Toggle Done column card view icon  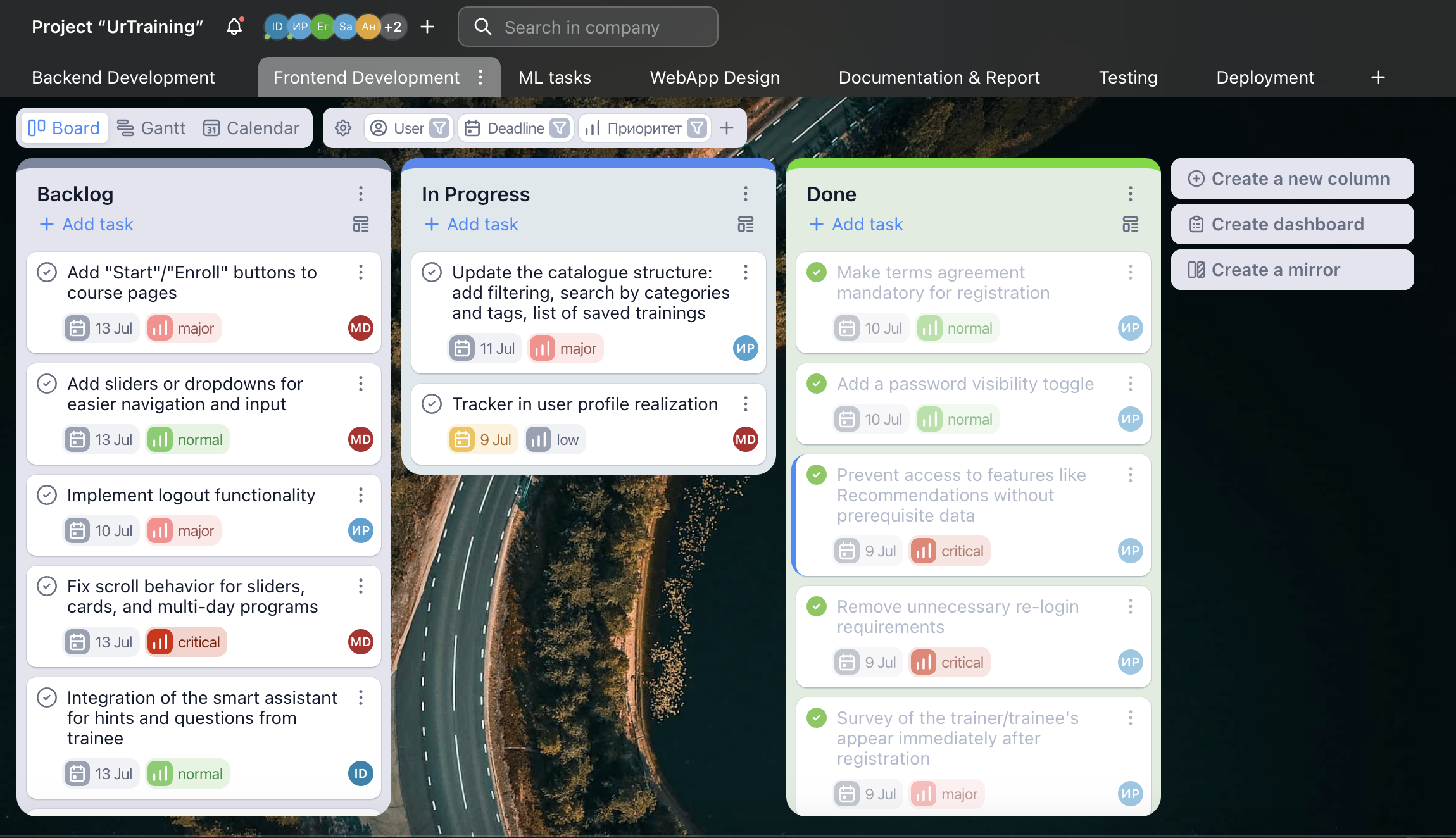tap(1130, 224)
